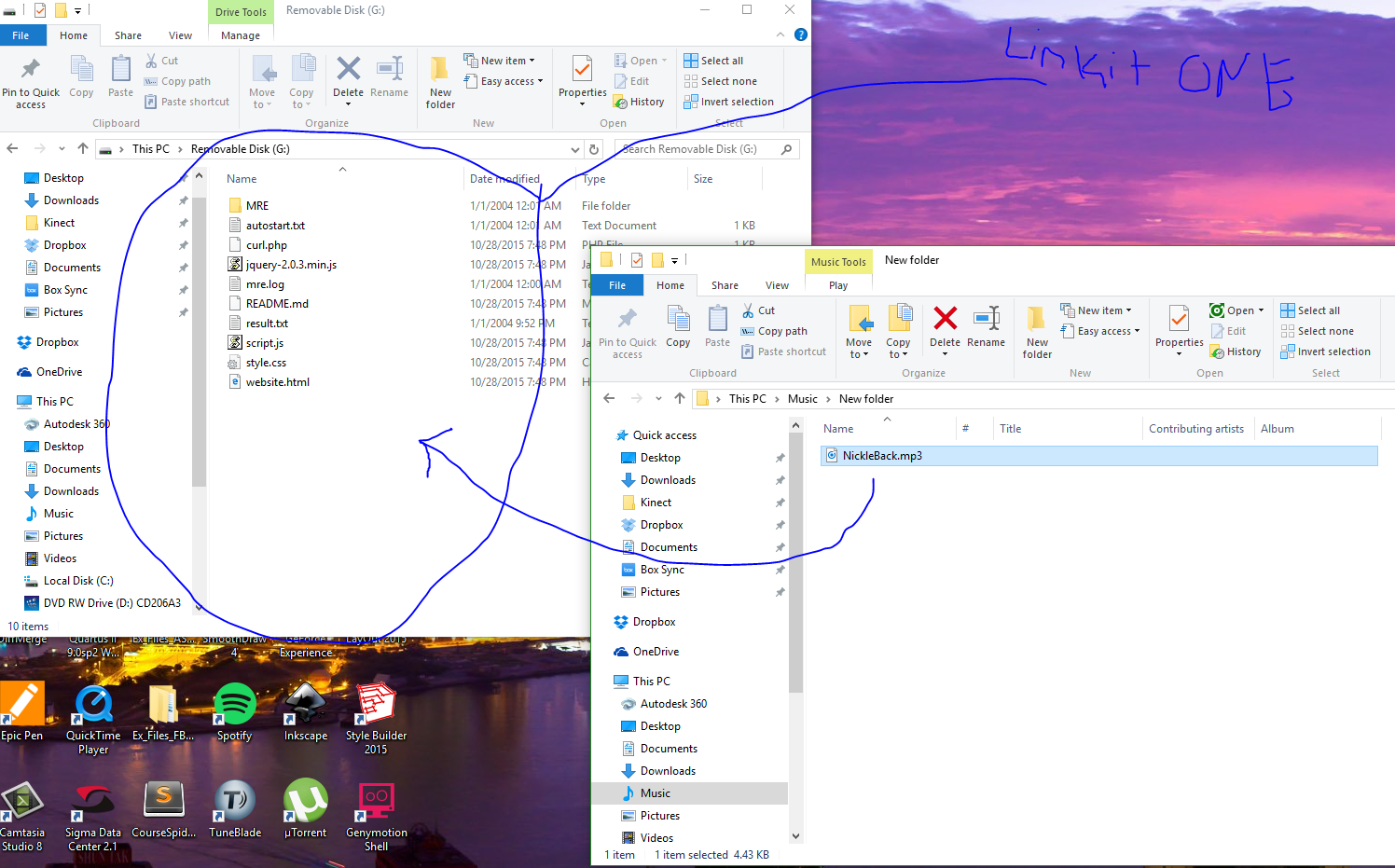Click Search Removable Disk (G:) field

coord(707,149)
